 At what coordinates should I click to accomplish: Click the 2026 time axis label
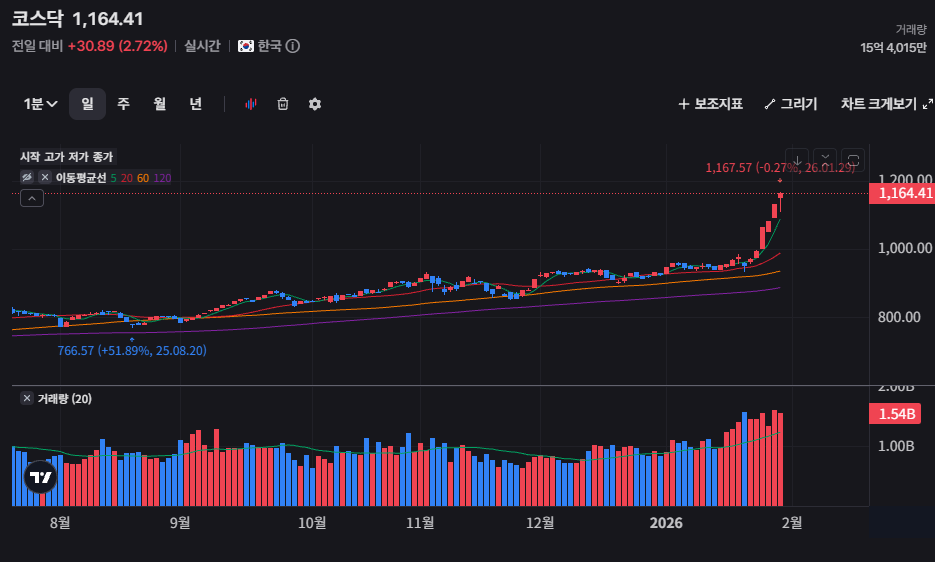coord(666,523)
